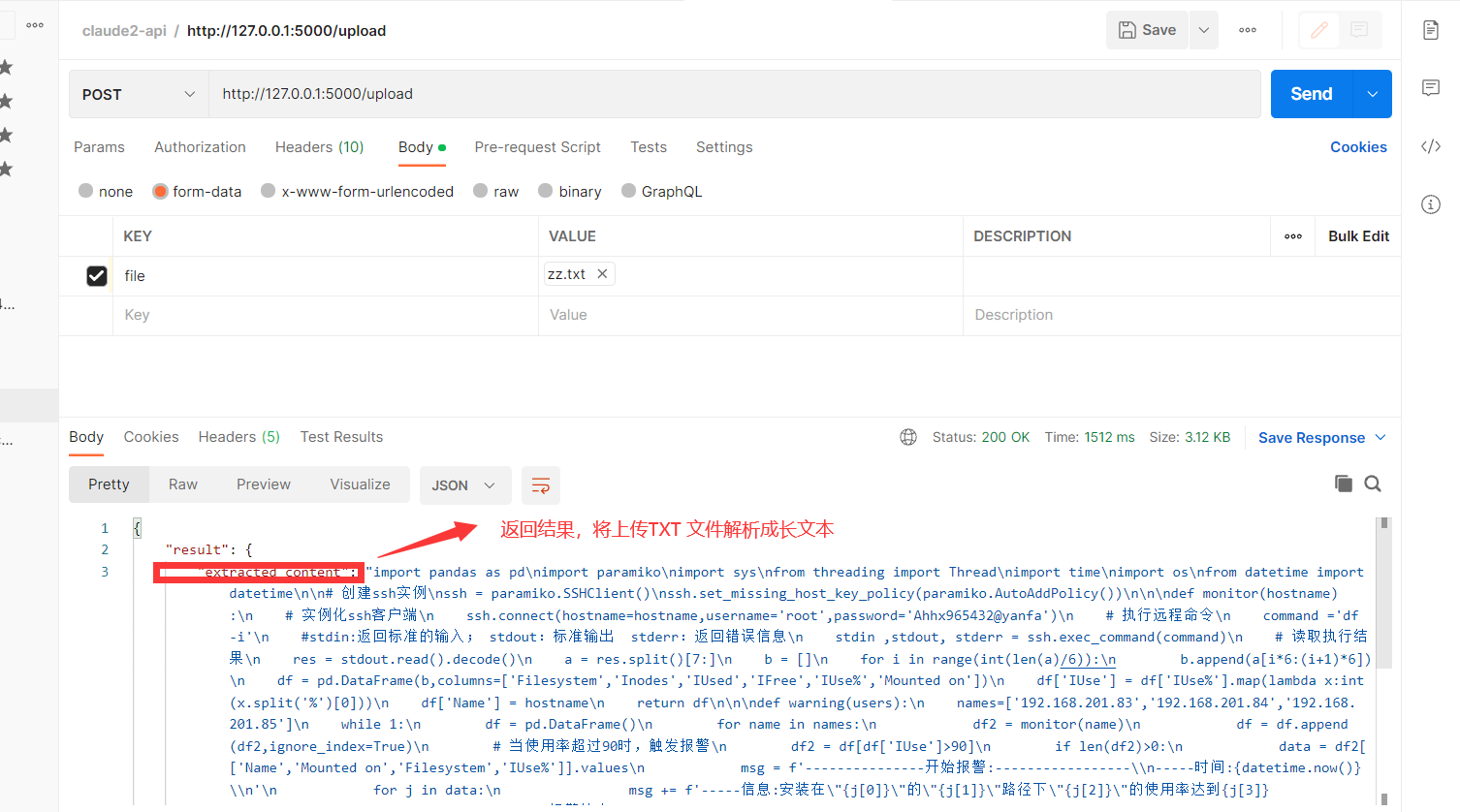Open the POST method dropdown

tap(139, 94)
